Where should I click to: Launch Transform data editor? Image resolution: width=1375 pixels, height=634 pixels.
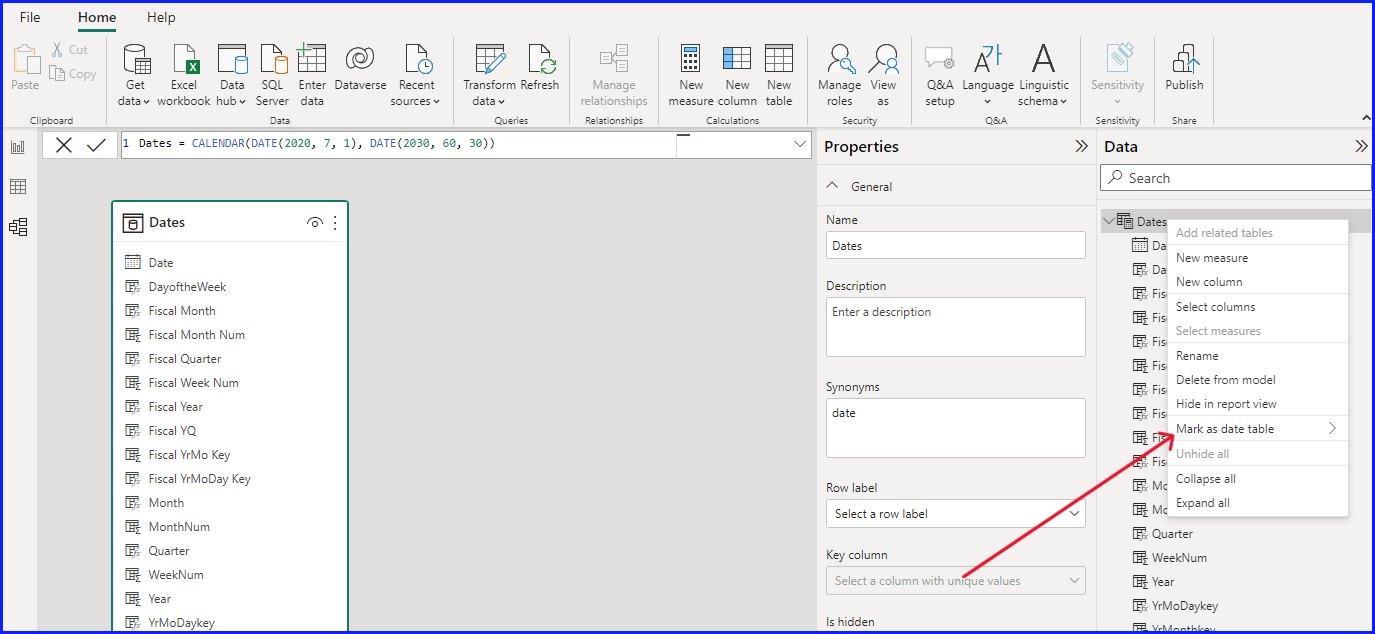pos(489,75)
